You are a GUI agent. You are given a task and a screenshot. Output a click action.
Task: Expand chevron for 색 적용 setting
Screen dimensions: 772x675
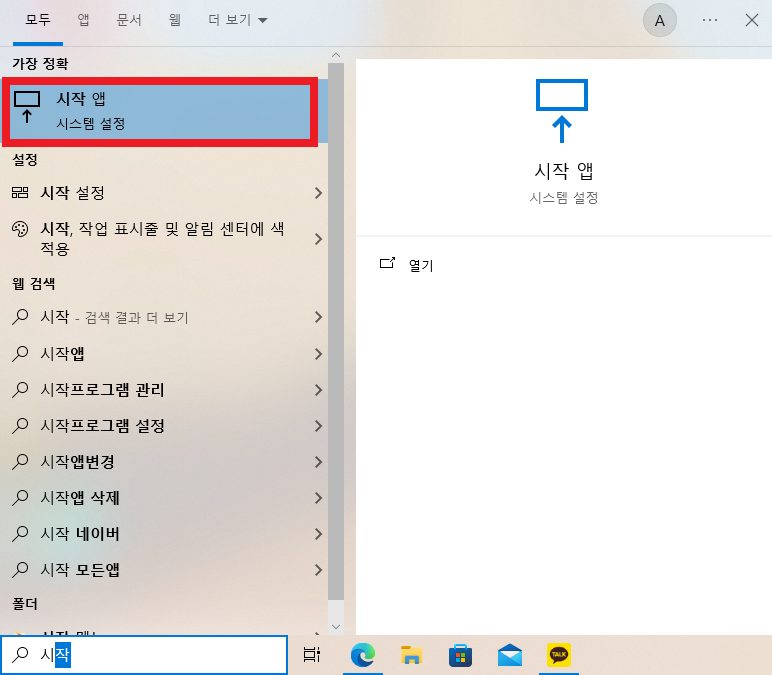tap(318, 239)
